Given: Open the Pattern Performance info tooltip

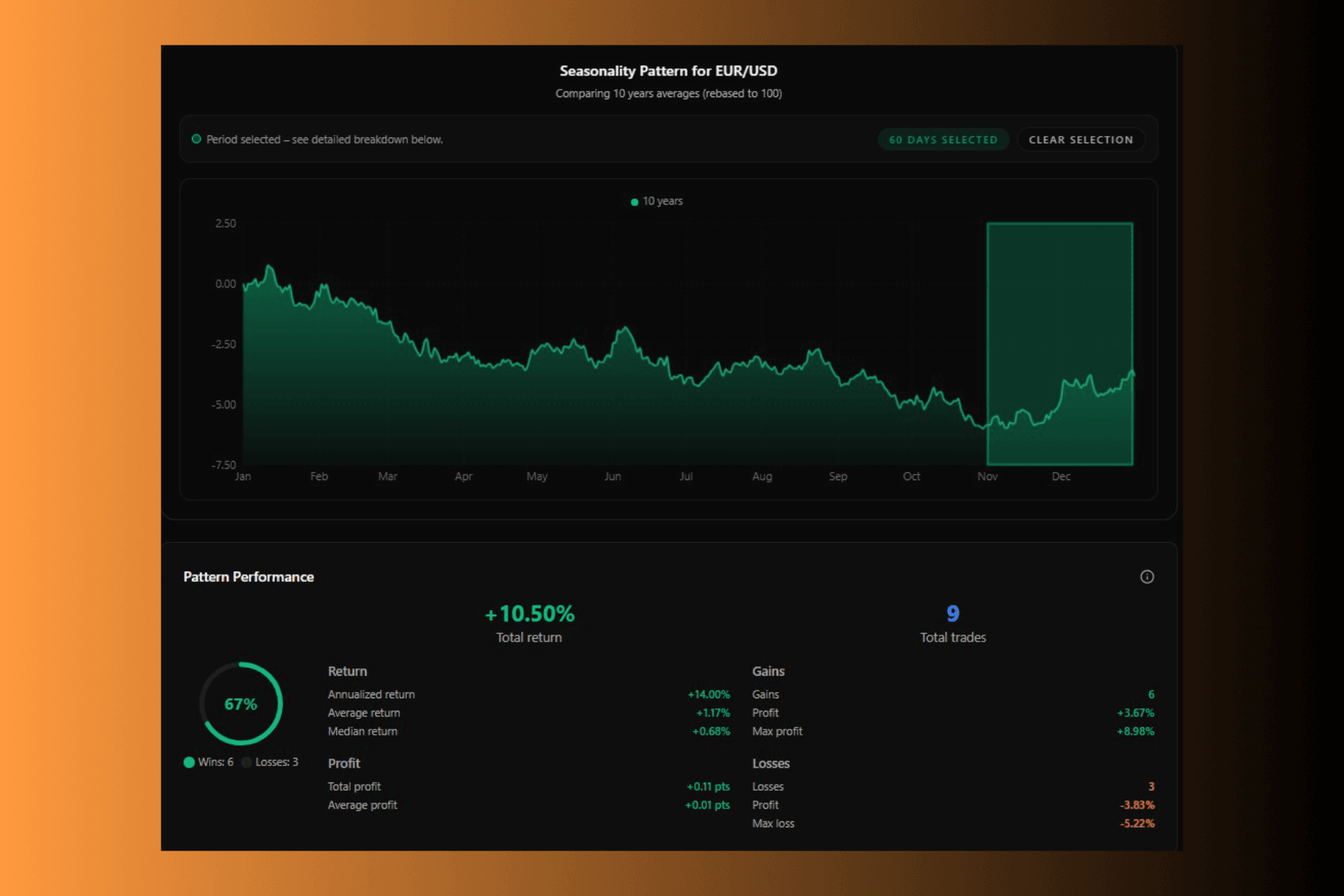Looking at the screenshot, I should coord(1148,576).
